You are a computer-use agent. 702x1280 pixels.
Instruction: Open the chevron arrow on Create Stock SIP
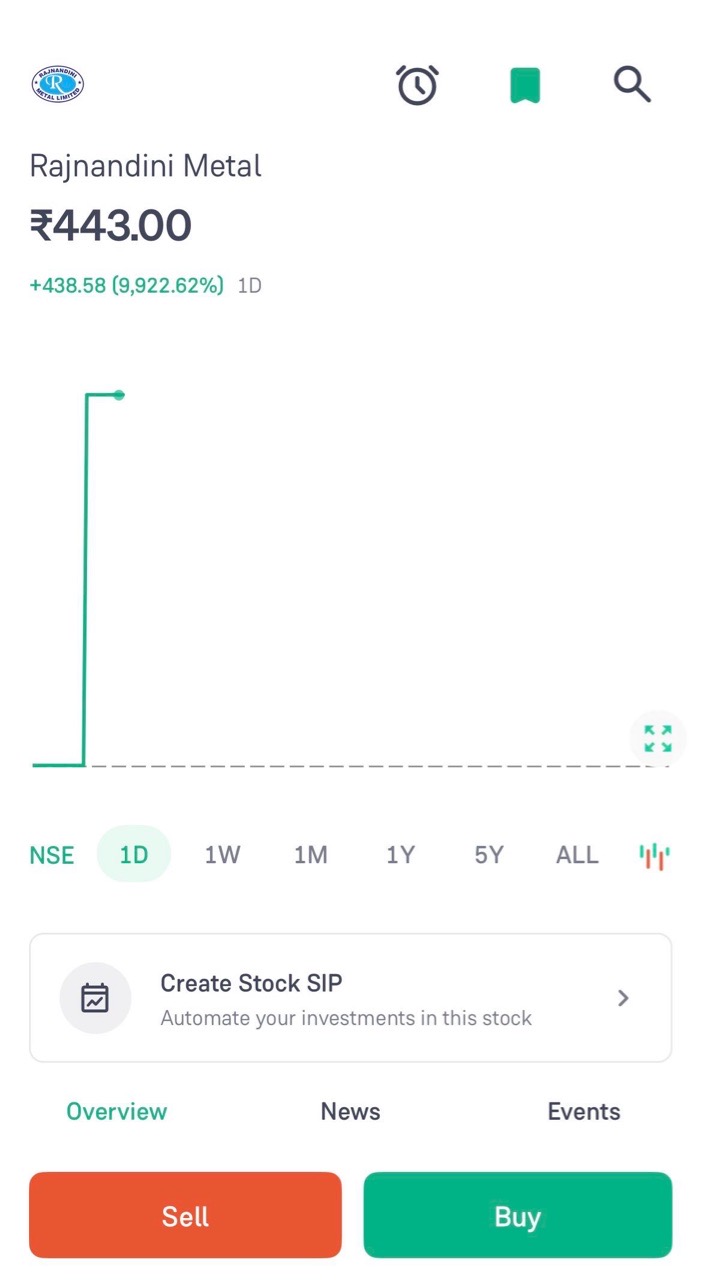[x=623, y=997]
